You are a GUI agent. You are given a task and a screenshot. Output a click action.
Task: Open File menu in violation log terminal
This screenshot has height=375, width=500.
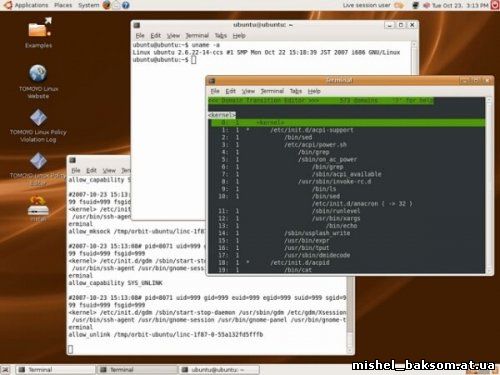[x=76, y=171]
